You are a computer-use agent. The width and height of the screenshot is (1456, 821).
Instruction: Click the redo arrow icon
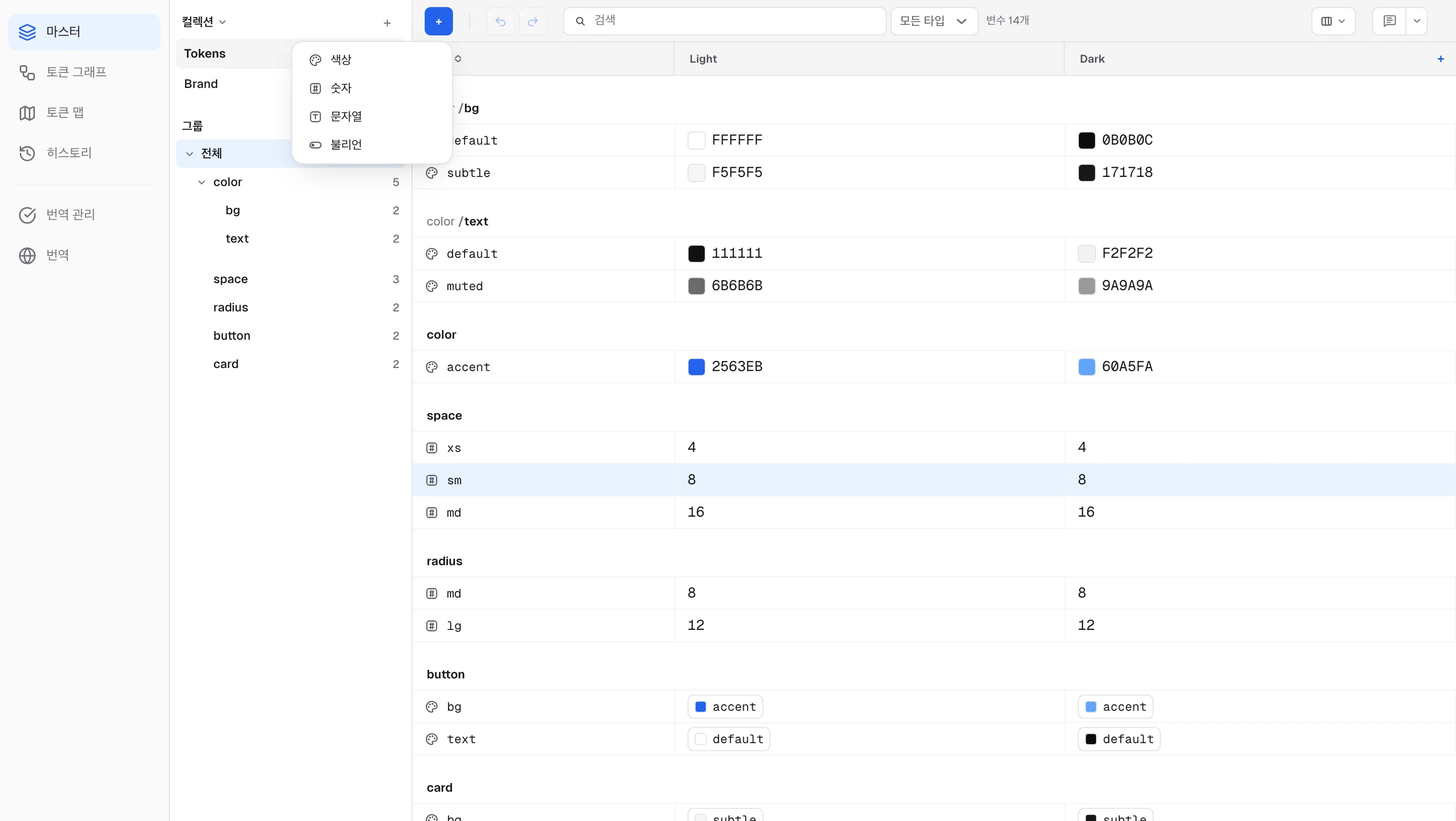pyautogui.click(x=532, y=21)
